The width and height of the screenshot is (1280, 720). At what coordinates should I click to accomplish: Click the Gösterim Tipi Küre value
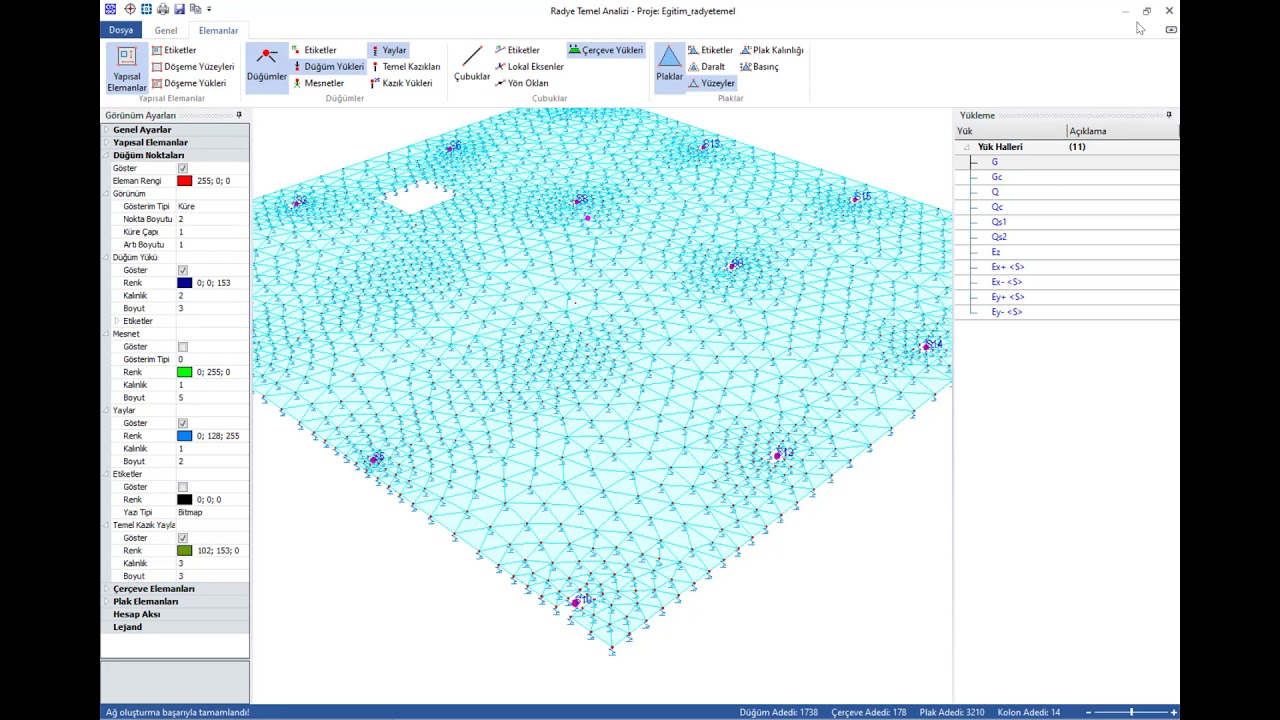(211, 206)
